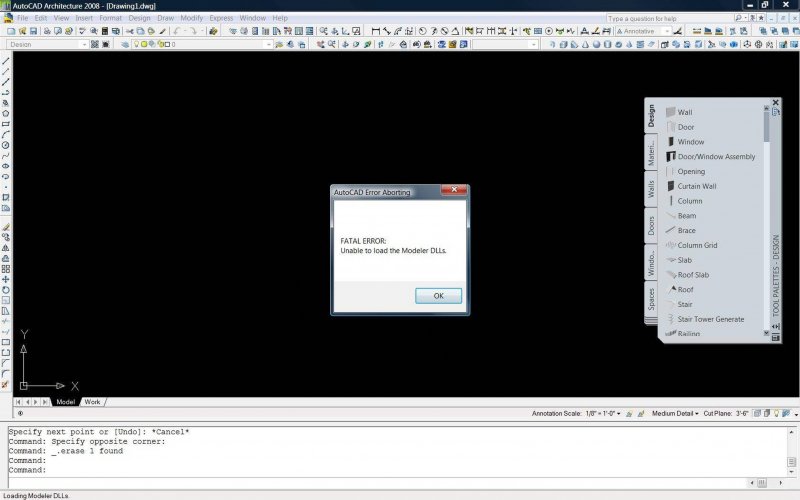
Task: Click the Cut scissors icon in the toolbar
Action: 130,31
